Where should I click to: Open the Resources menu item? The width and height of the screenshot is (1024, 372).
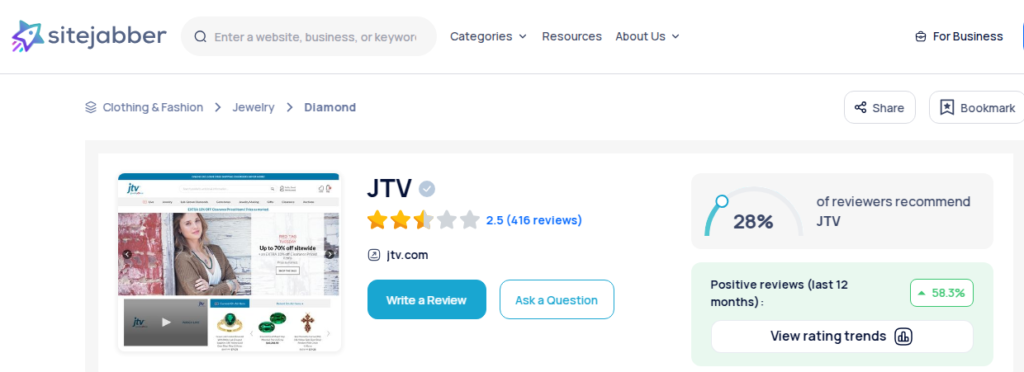click(571, 37)
